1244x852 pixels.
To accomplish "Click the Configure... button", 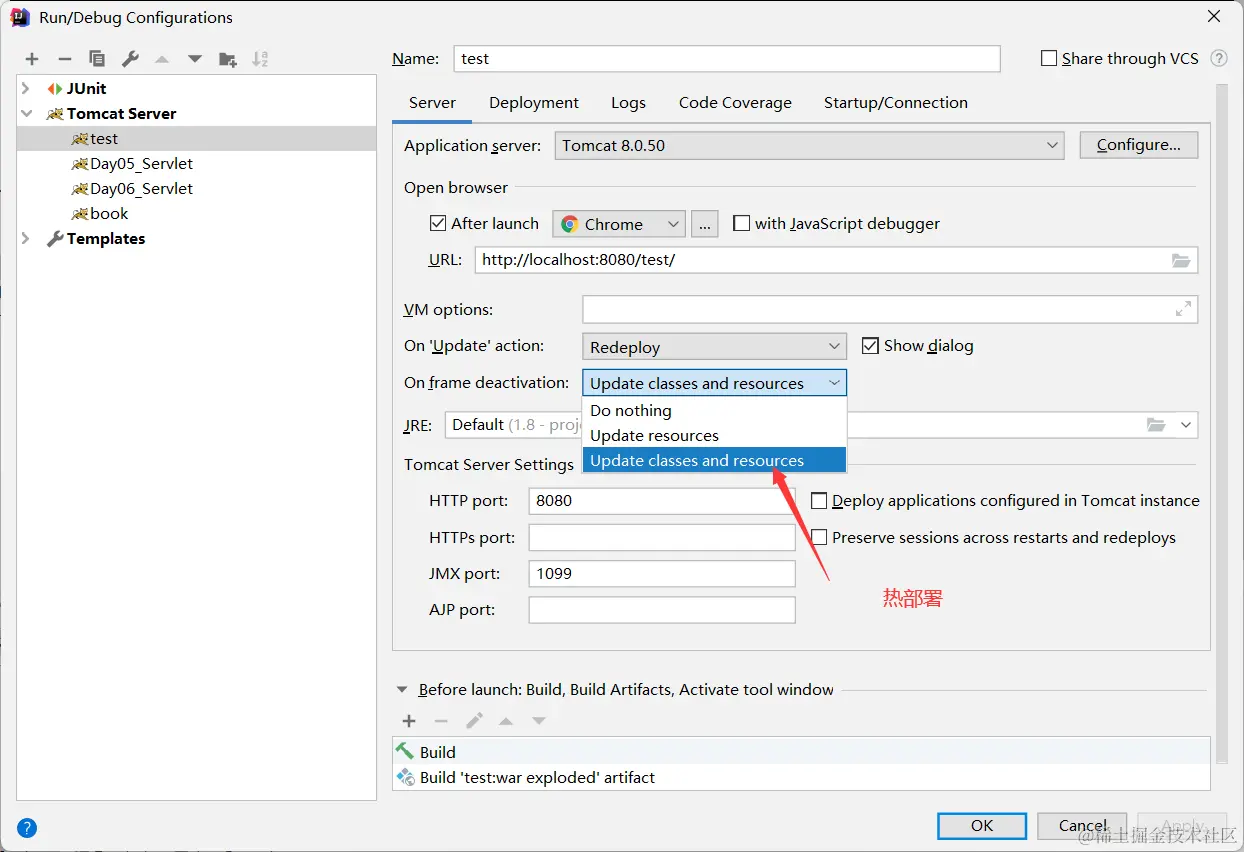I will (1139, 145).
